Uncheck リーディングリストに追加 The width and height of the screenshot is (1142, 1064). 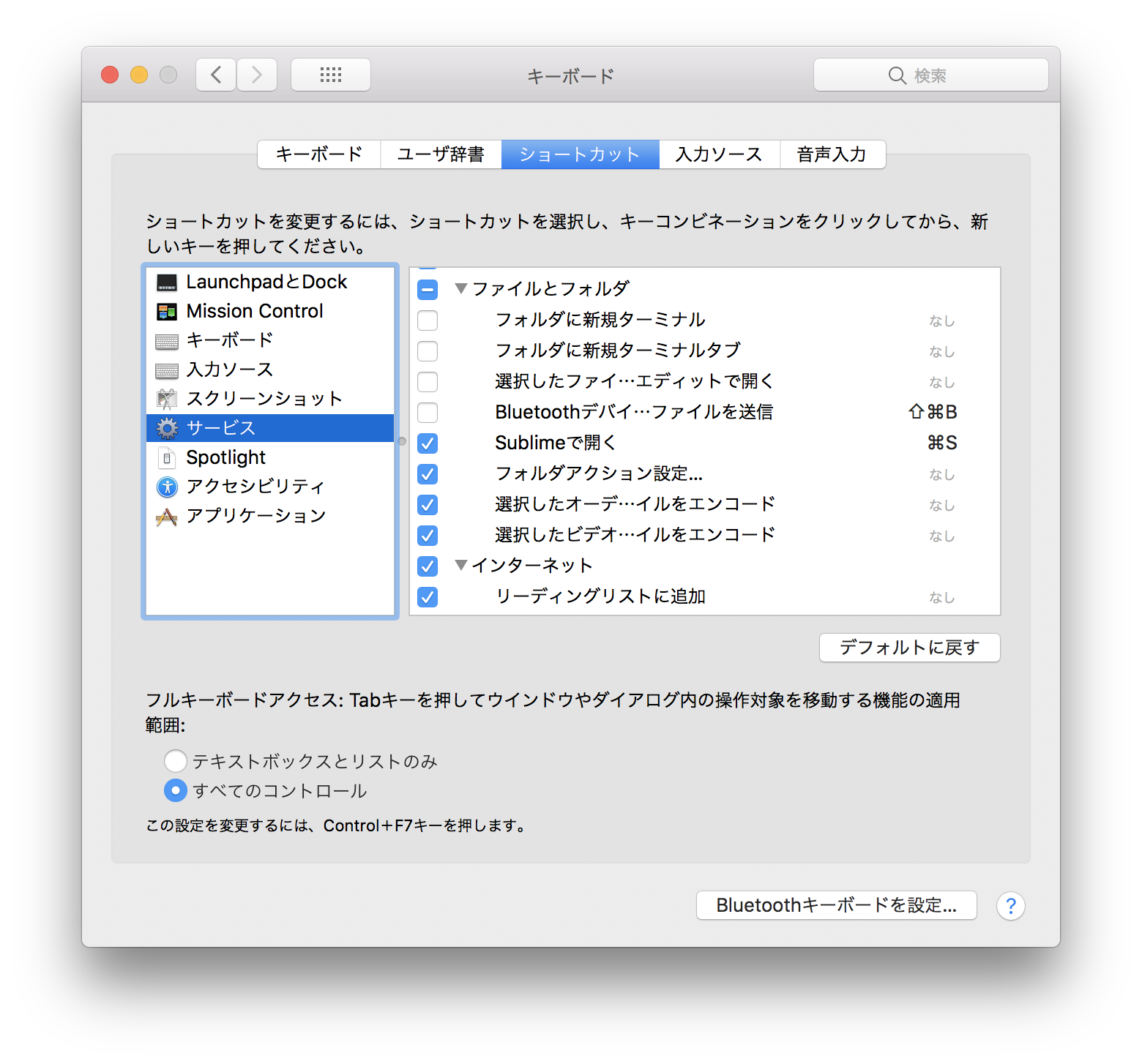coord(427,597)
